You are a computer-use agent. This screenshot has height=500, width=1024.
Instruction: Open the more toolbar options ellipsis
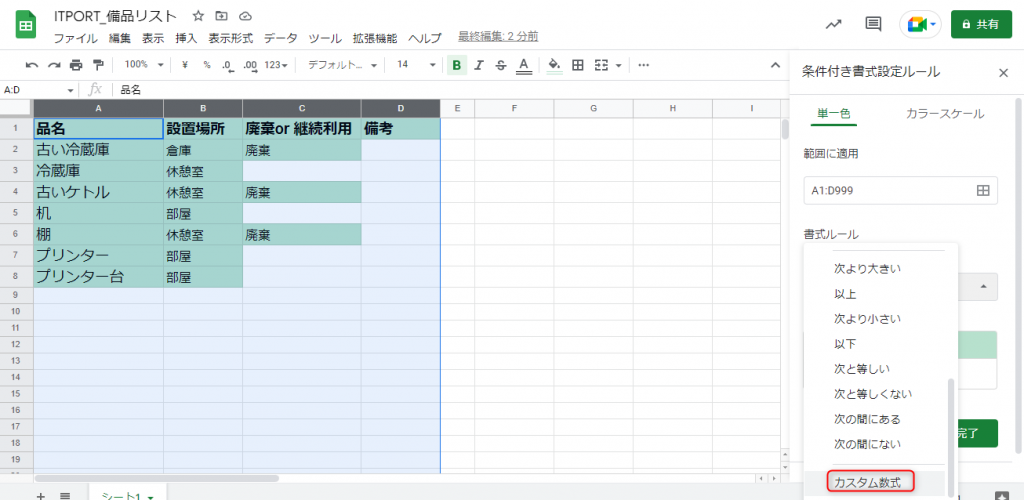(643, 65)
